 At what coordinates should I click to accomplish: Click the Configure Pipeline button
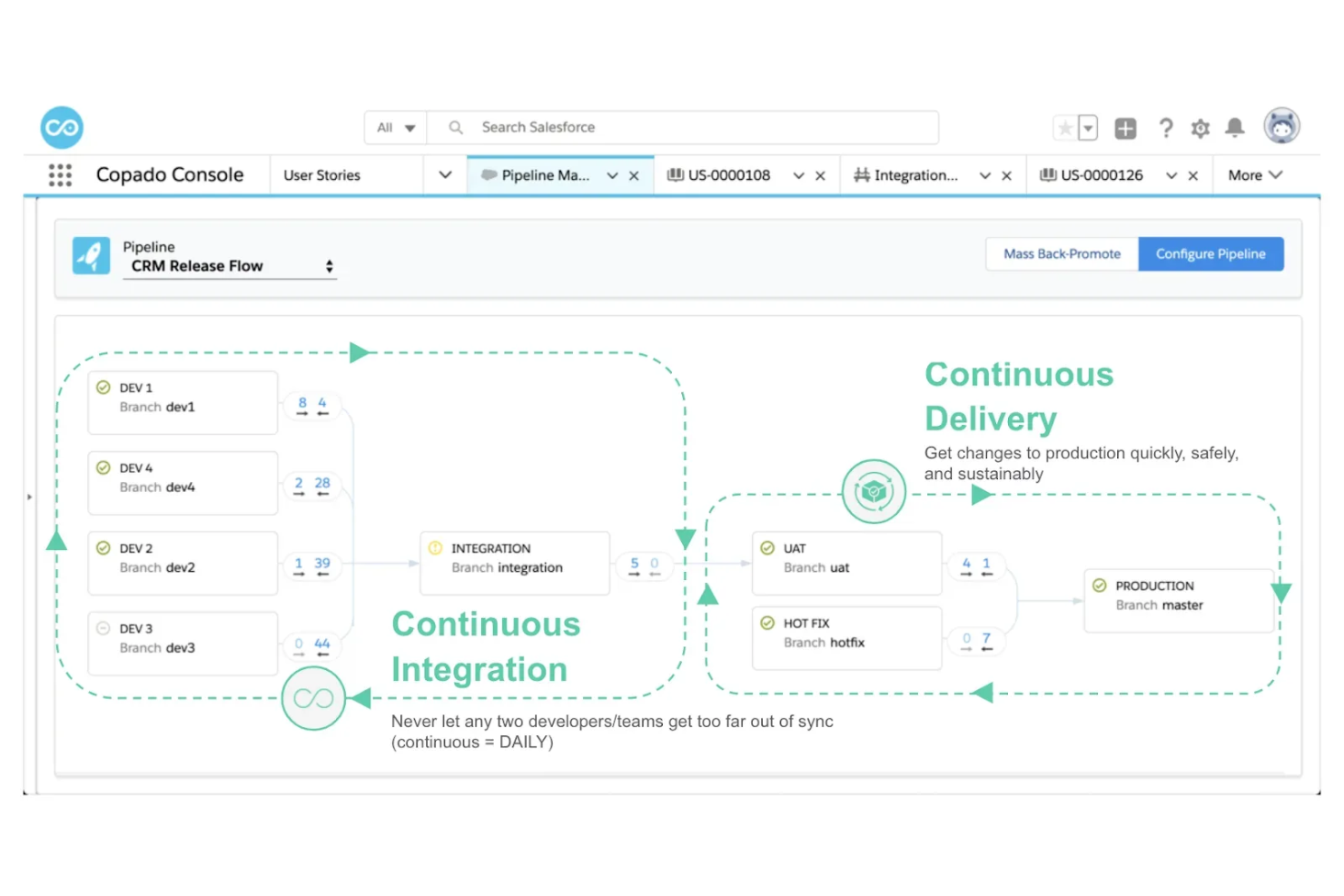pos(1211,254)
